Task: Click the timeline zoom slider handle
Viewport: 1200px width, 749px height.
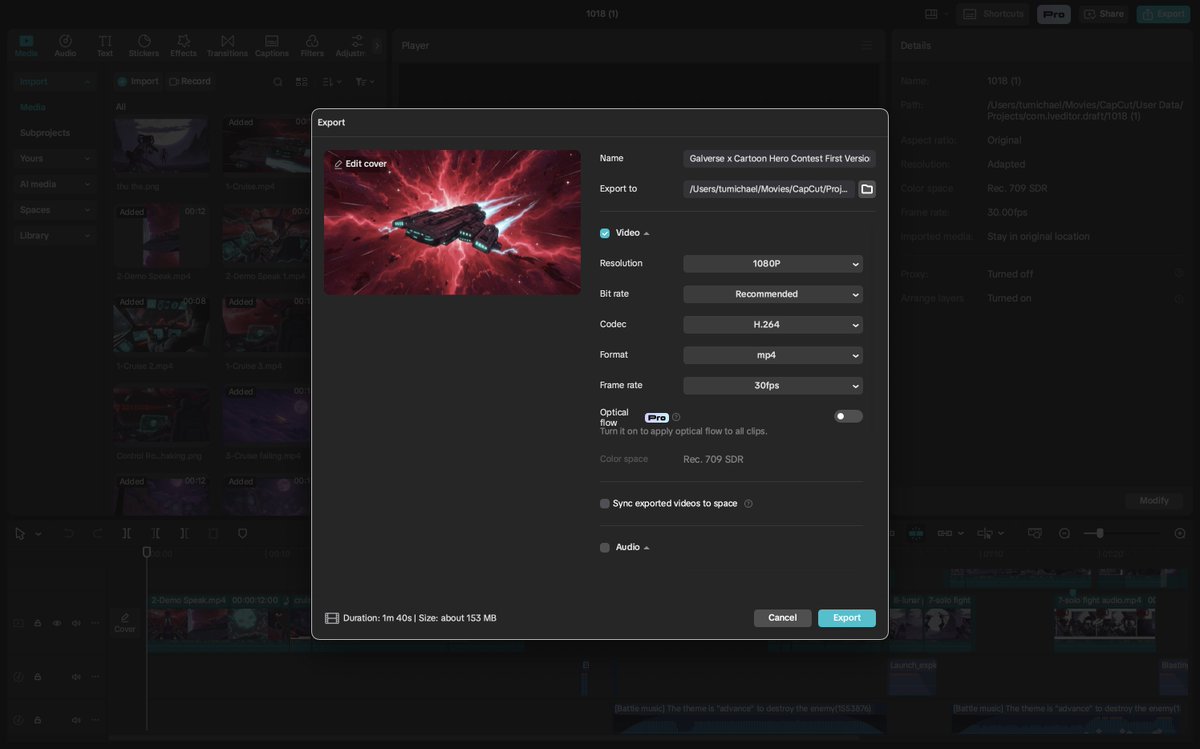Action: pyautogui.click(x=1100, y=534)
